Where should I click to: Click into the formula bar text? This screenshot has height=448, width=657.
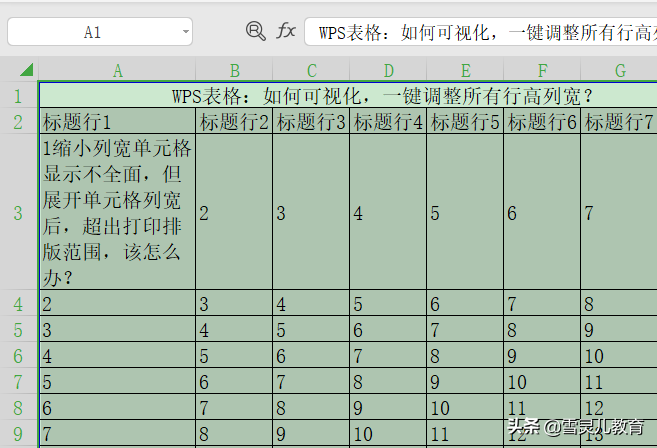coord(481,31)
